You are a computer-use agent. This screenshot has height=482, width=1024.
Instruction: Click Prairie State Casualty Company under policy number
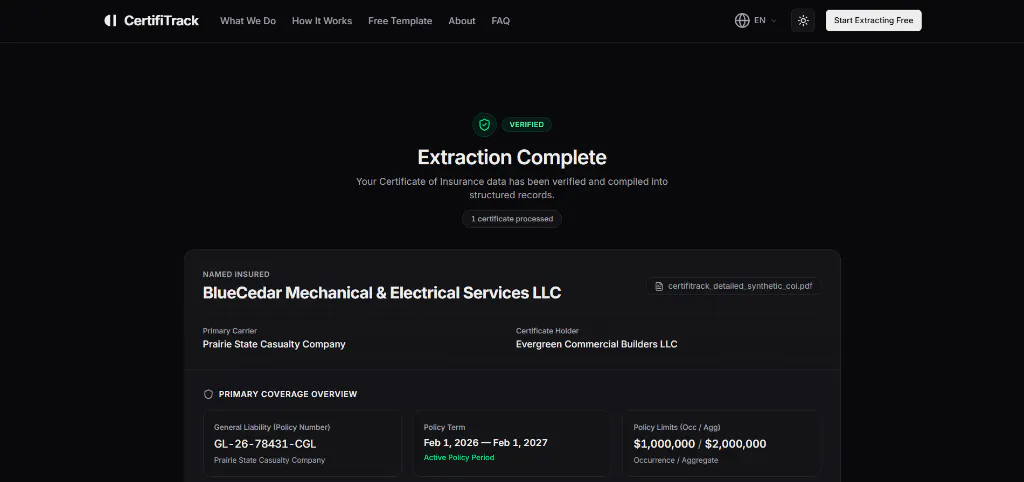[x=270, y=460]
